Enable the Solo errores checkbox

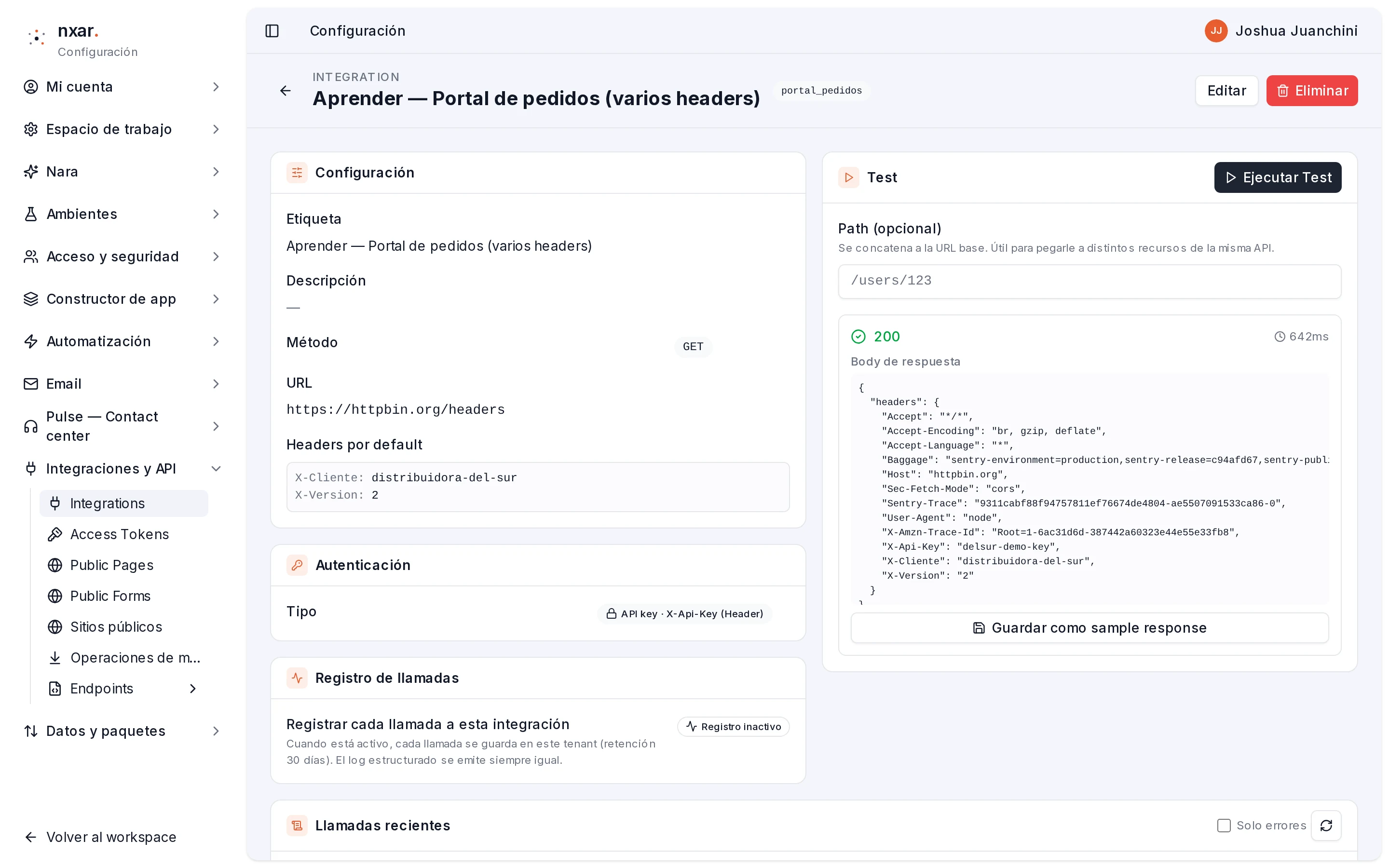1224,826
